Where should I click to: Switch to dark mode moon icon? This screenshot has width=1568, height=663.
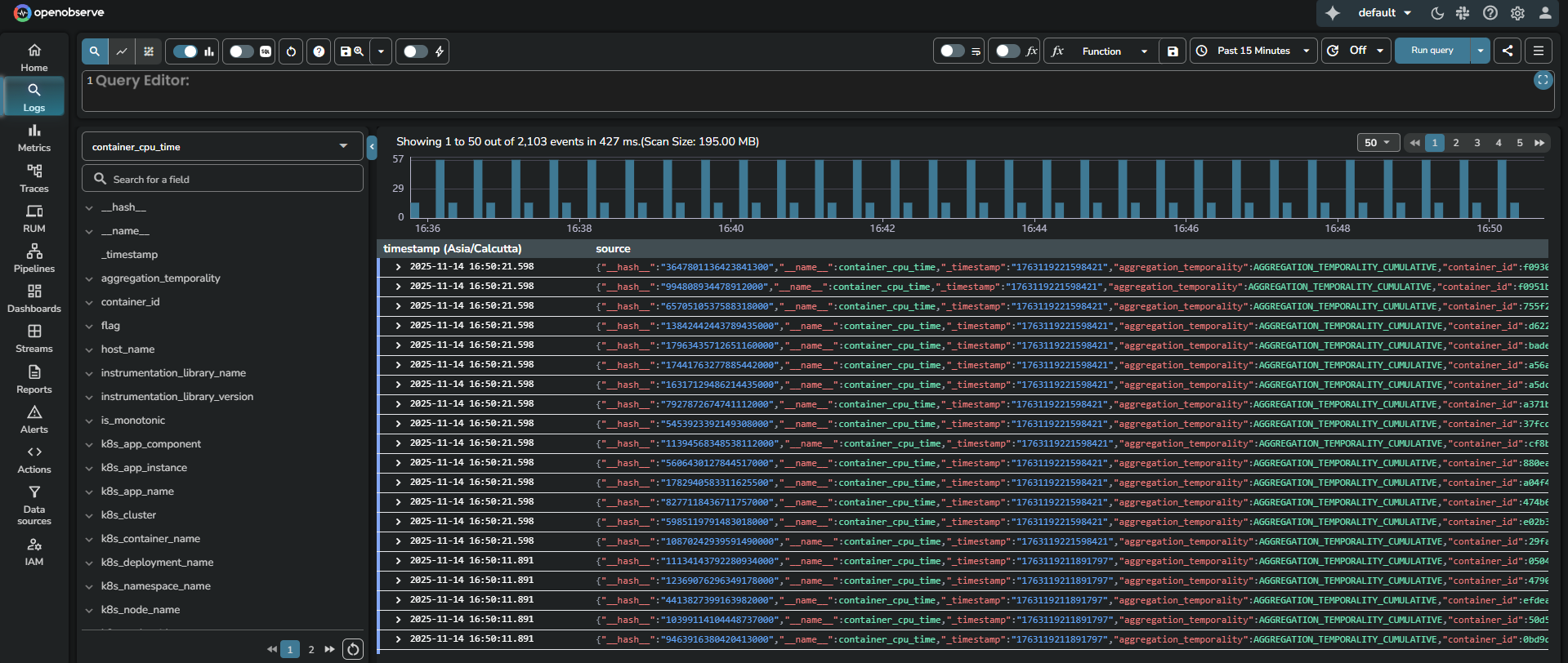click(x=1437, y=13)
